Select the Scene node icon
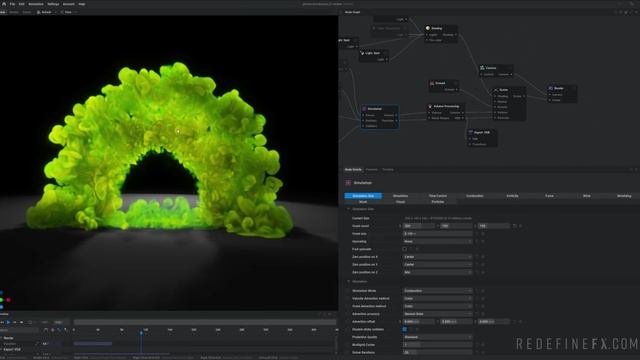 496,90
